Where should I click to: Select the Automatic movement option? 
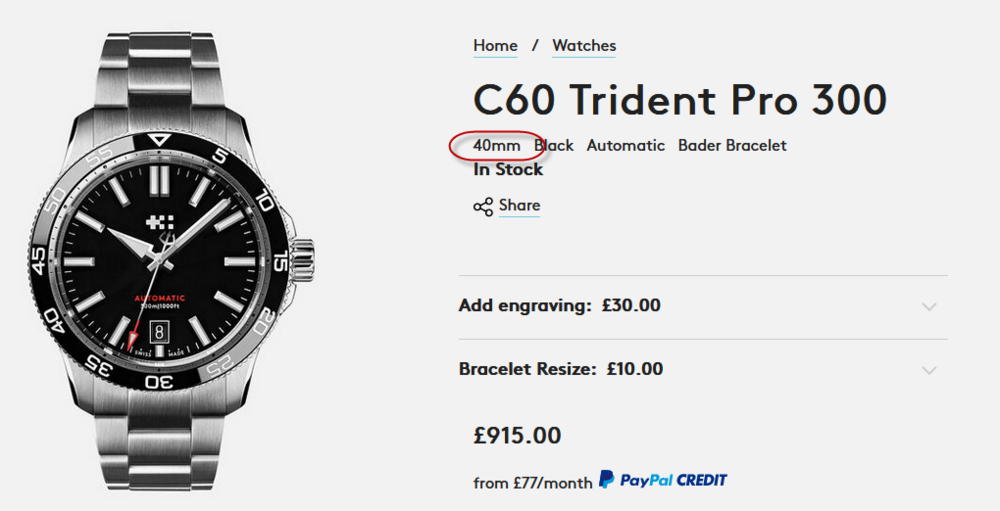coord(625,146)
